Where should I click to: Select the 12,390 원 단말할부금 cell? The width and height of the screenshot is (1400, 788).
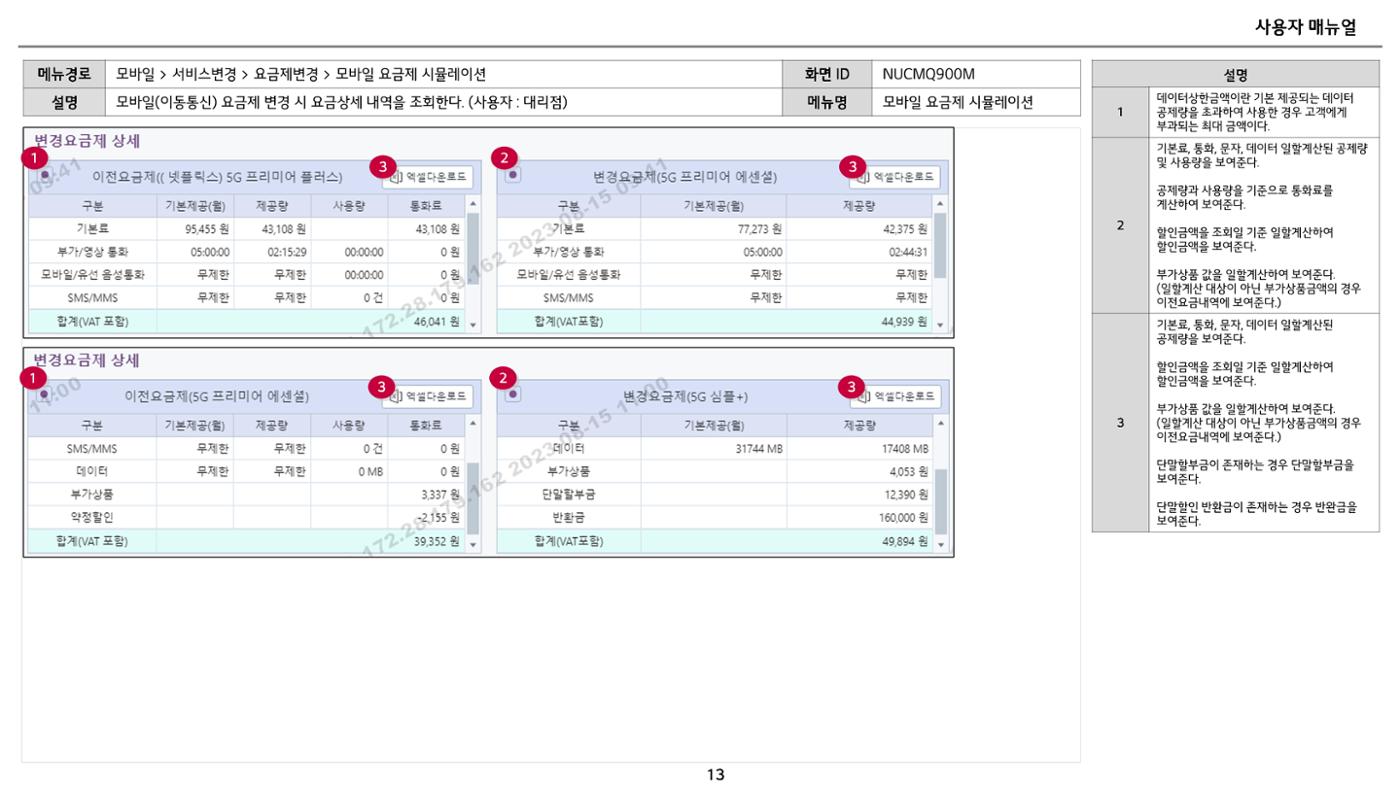(x=860, y=495)
